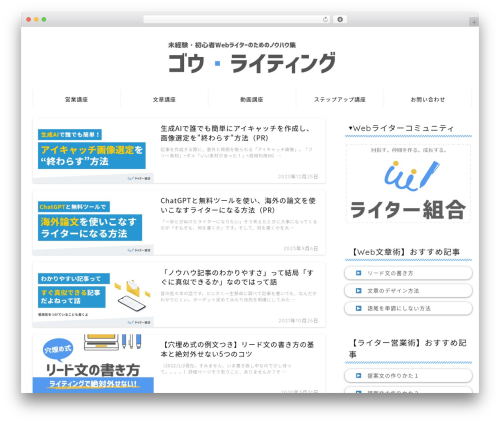Open a new tab with the plus button

tap(474, 22)
